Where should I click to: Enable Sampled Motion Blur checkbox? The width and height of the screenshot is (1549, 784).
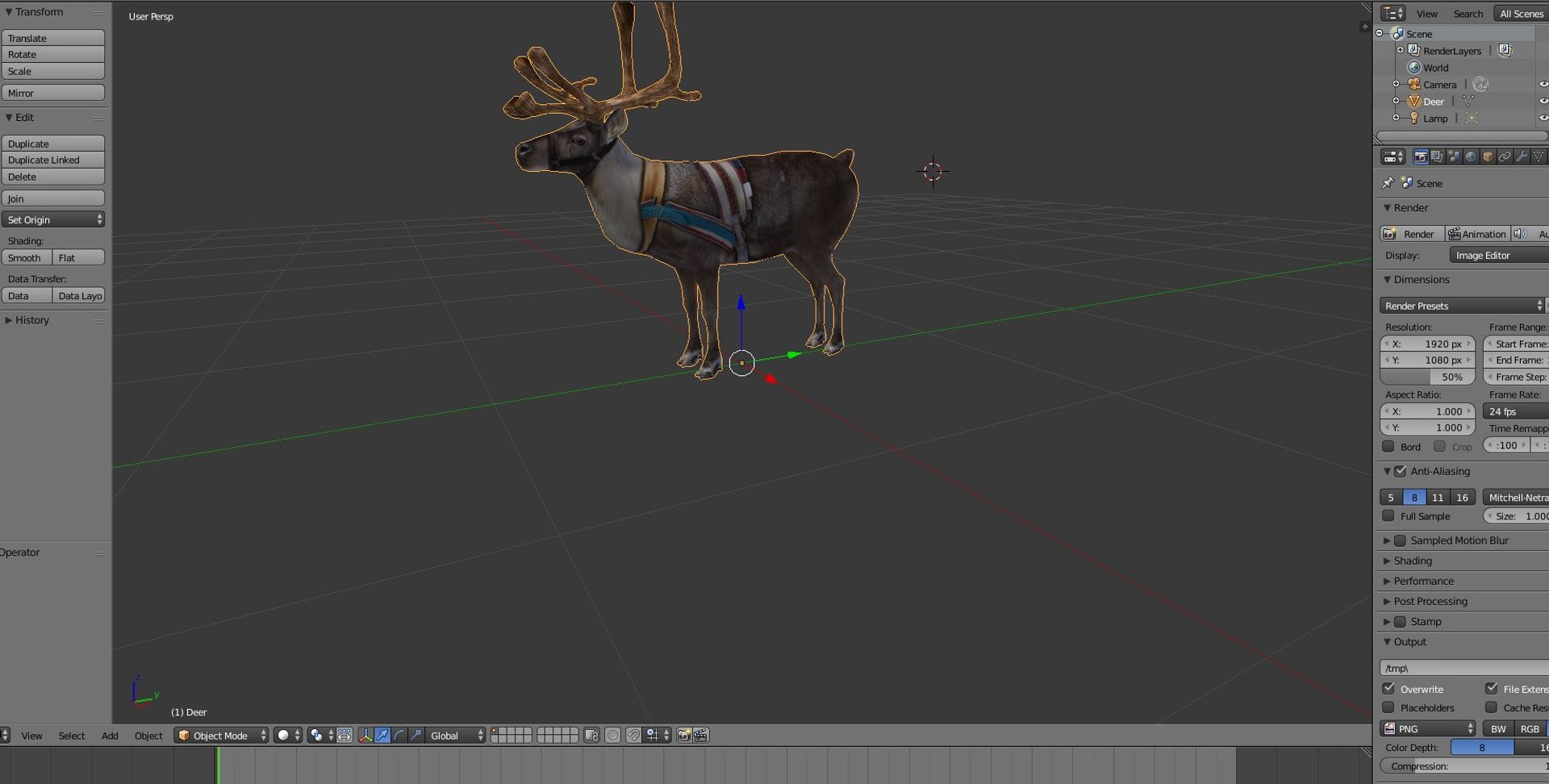1401,540
